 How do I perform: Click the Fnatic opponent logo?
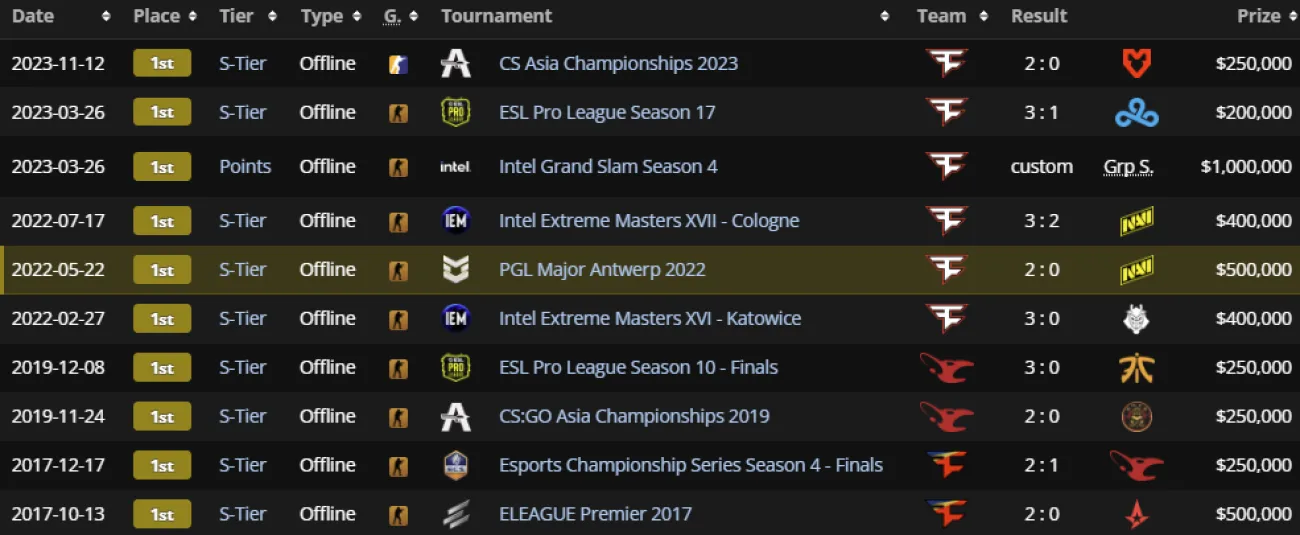[1137, 368]
